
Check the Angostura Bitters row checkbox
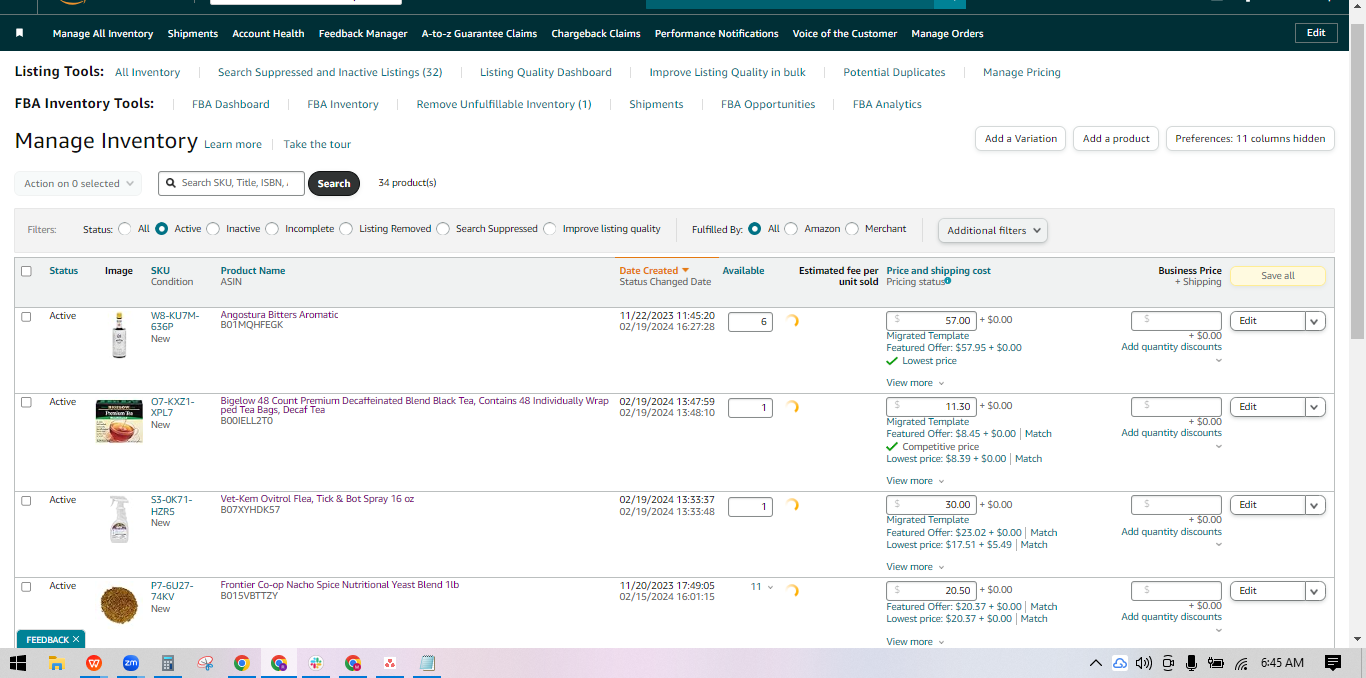click(x=26, y=316)
